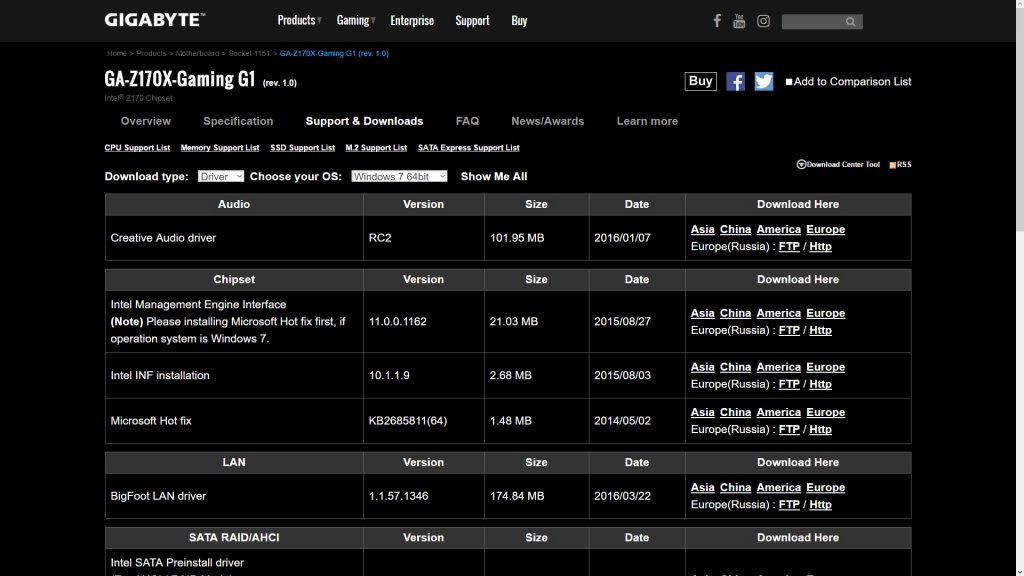Image resolution: width=1024 pixels, height=576 pixels.
Task: Expand Download type Driver dropdown
Action: click(221, 176)
